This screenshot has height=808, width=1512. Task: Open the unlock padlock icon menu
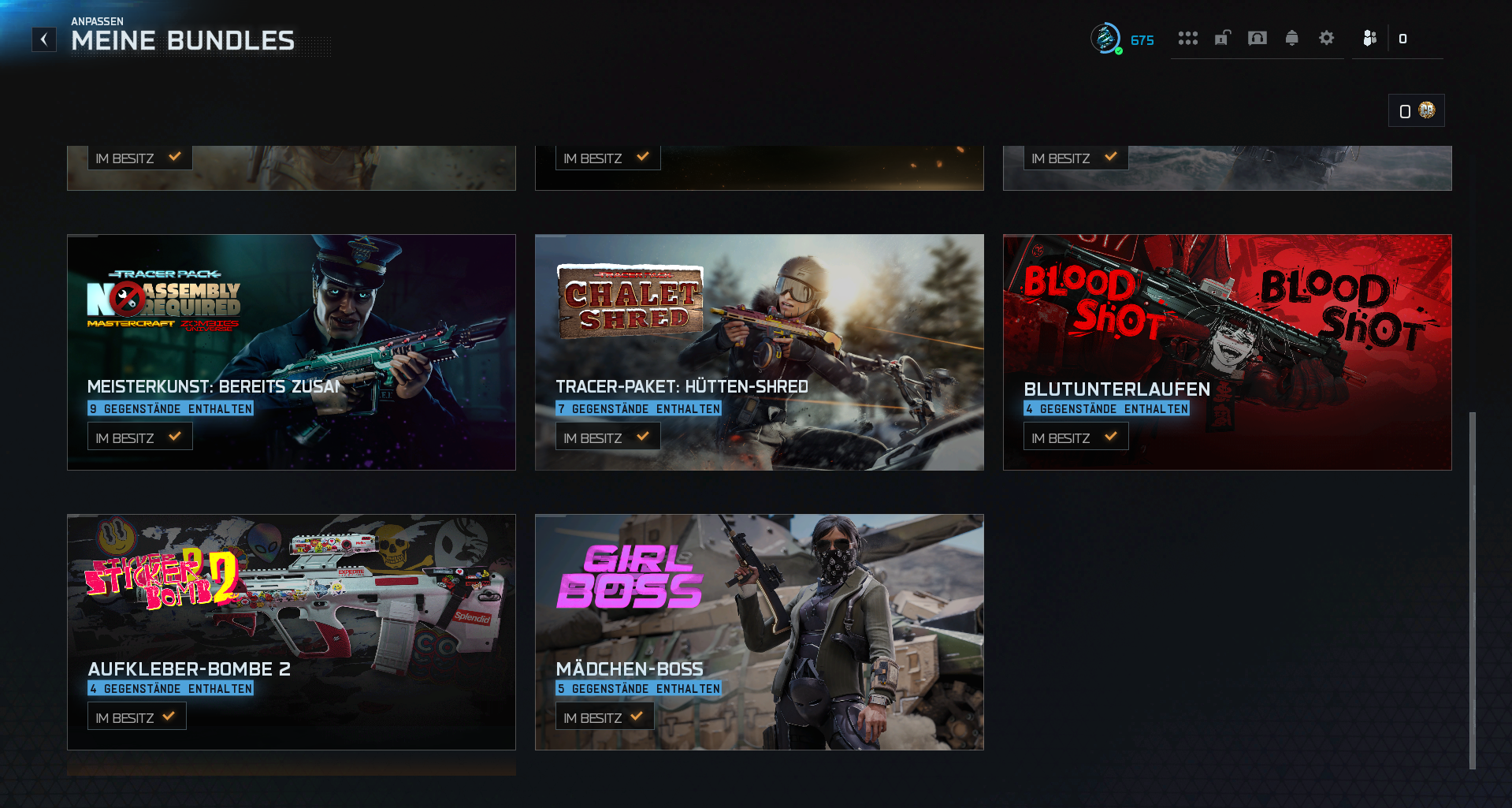pyautogui.click(x=1222, y=38)
